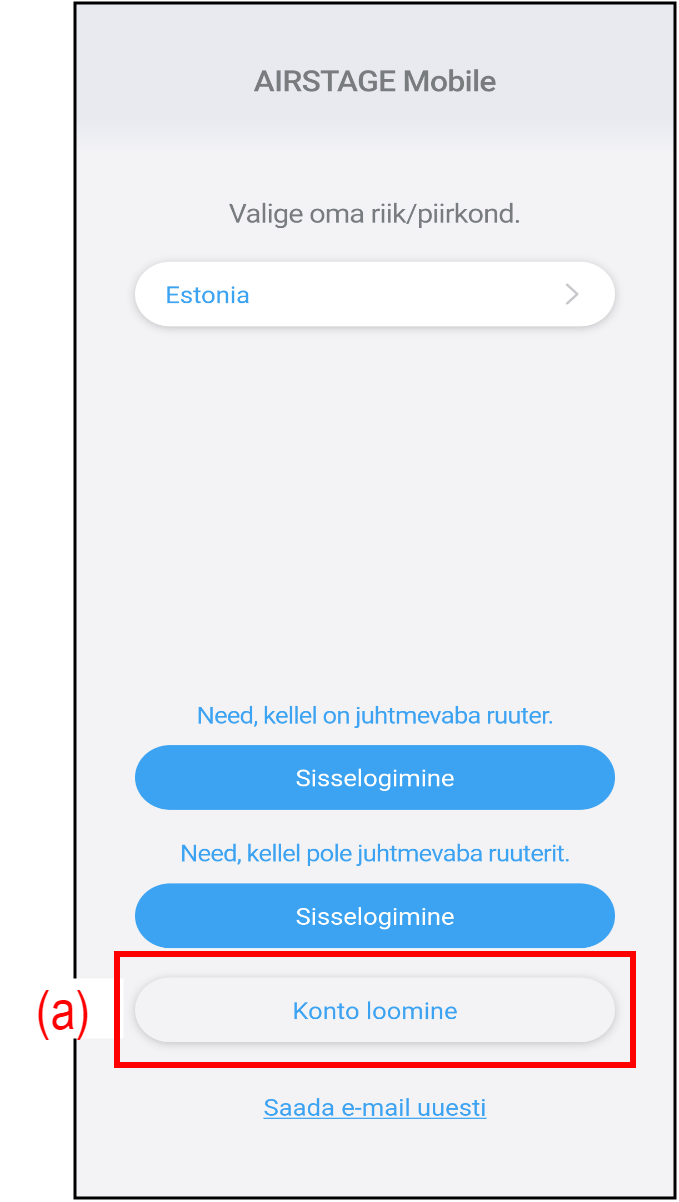Click the word Estonia in the selector

tap(207, 295)
